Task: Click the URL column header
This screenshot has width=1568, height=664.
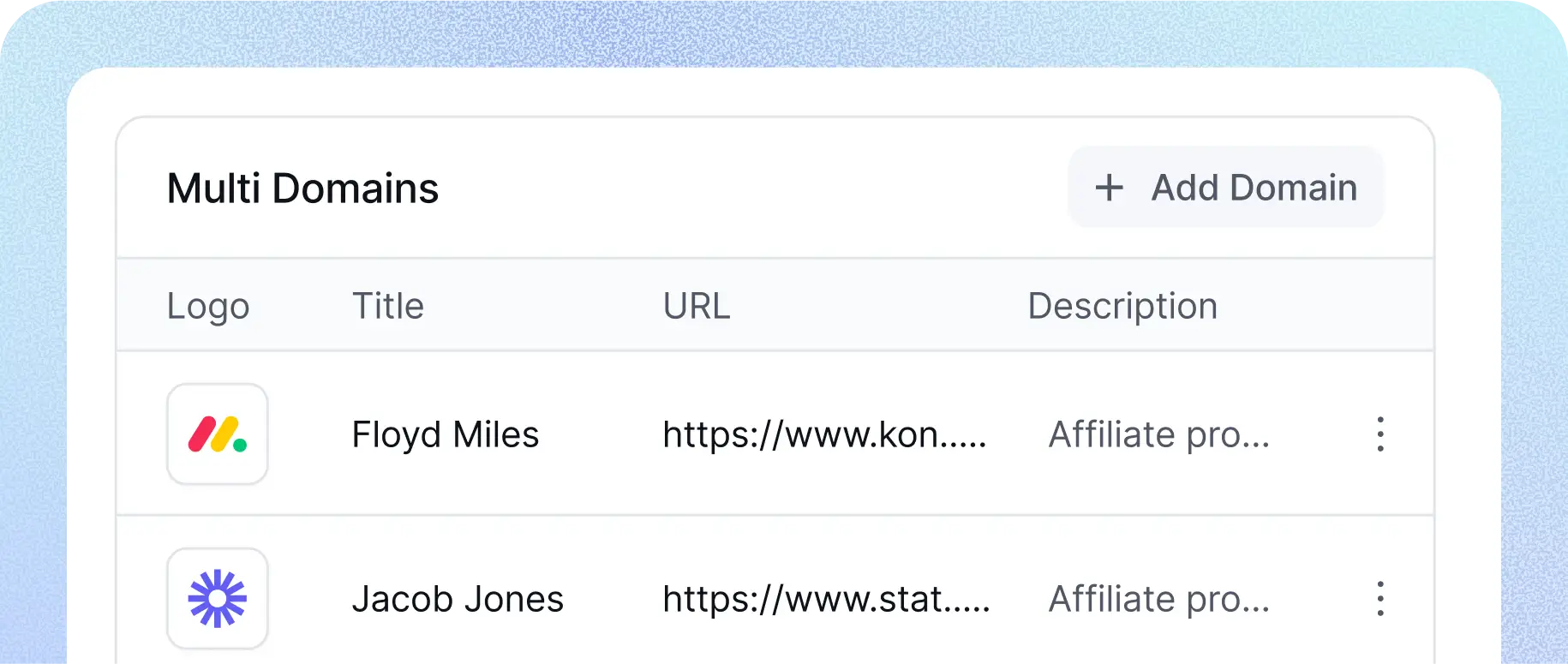Action: (697, 306)
